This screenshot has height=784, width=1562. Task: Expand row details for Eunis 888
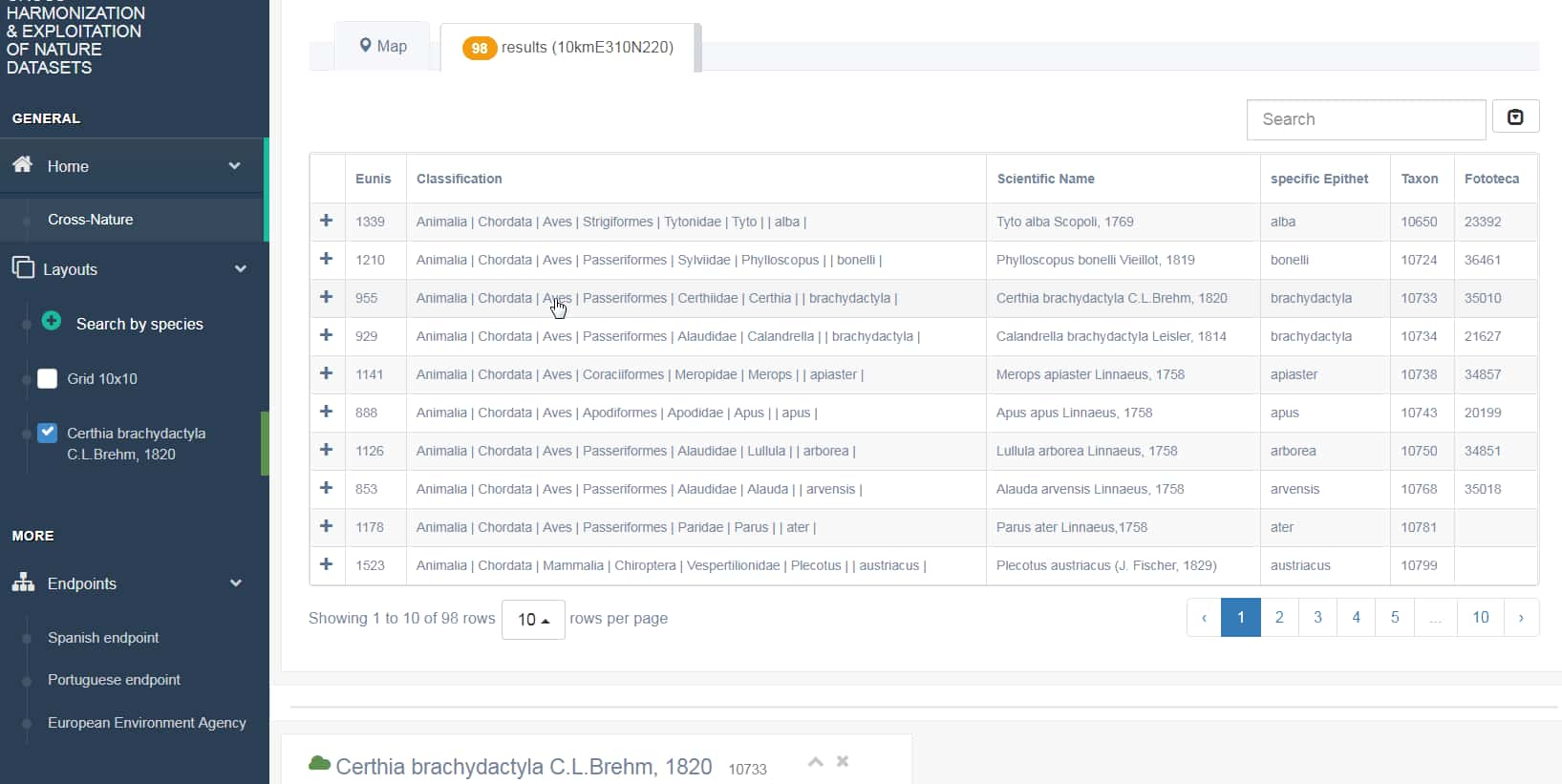click(x=327, y=412)
